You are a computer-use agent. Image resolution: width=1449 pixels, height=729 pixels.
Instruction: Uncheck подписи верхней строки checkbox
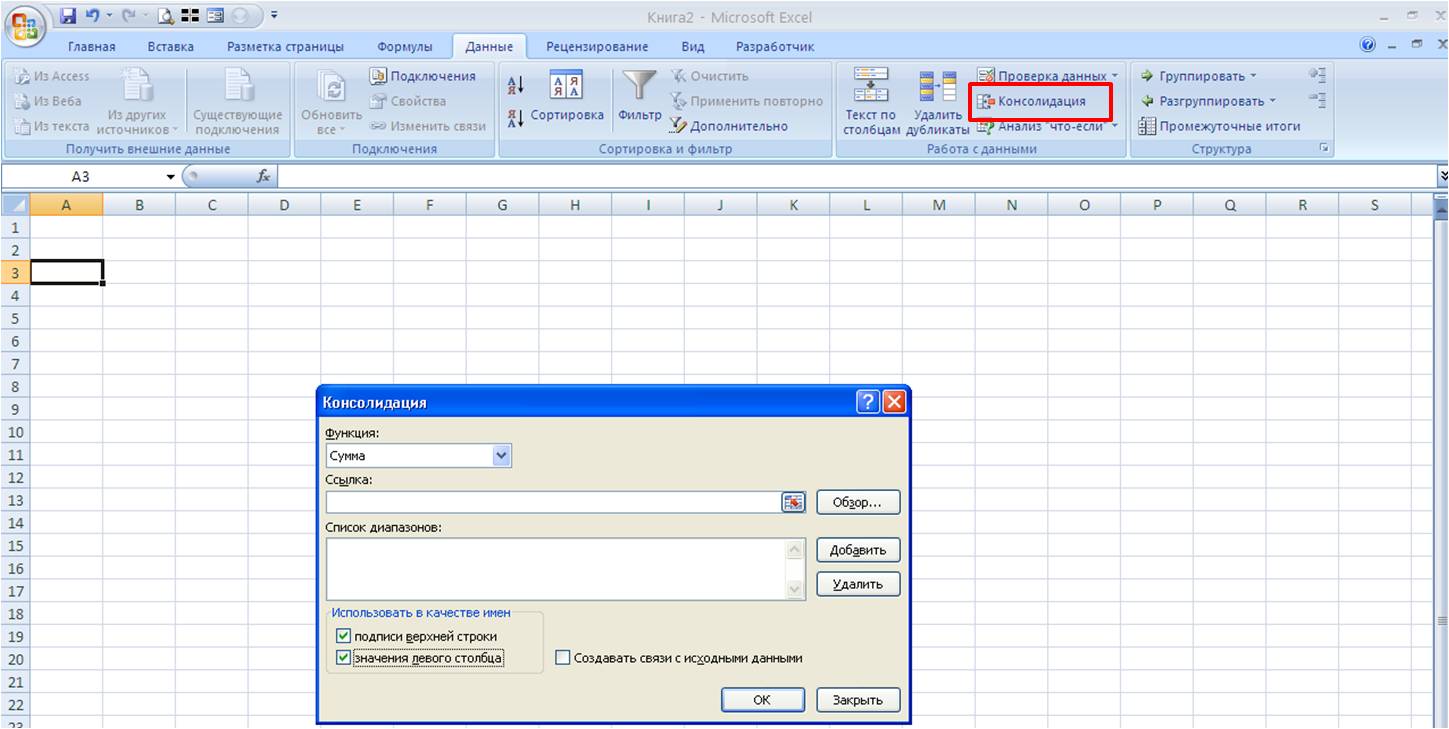click(x=344, y=636)
